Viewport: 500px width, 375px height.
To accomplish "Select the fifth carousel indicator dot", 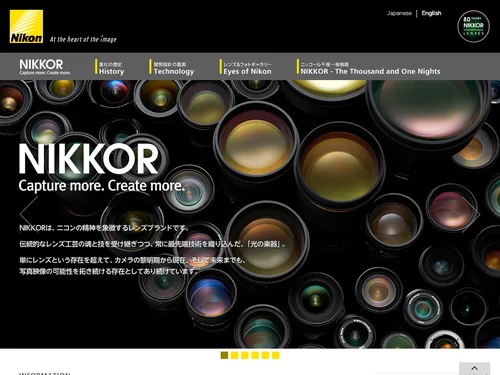I will pyautogui.click(x=265, y=355).
